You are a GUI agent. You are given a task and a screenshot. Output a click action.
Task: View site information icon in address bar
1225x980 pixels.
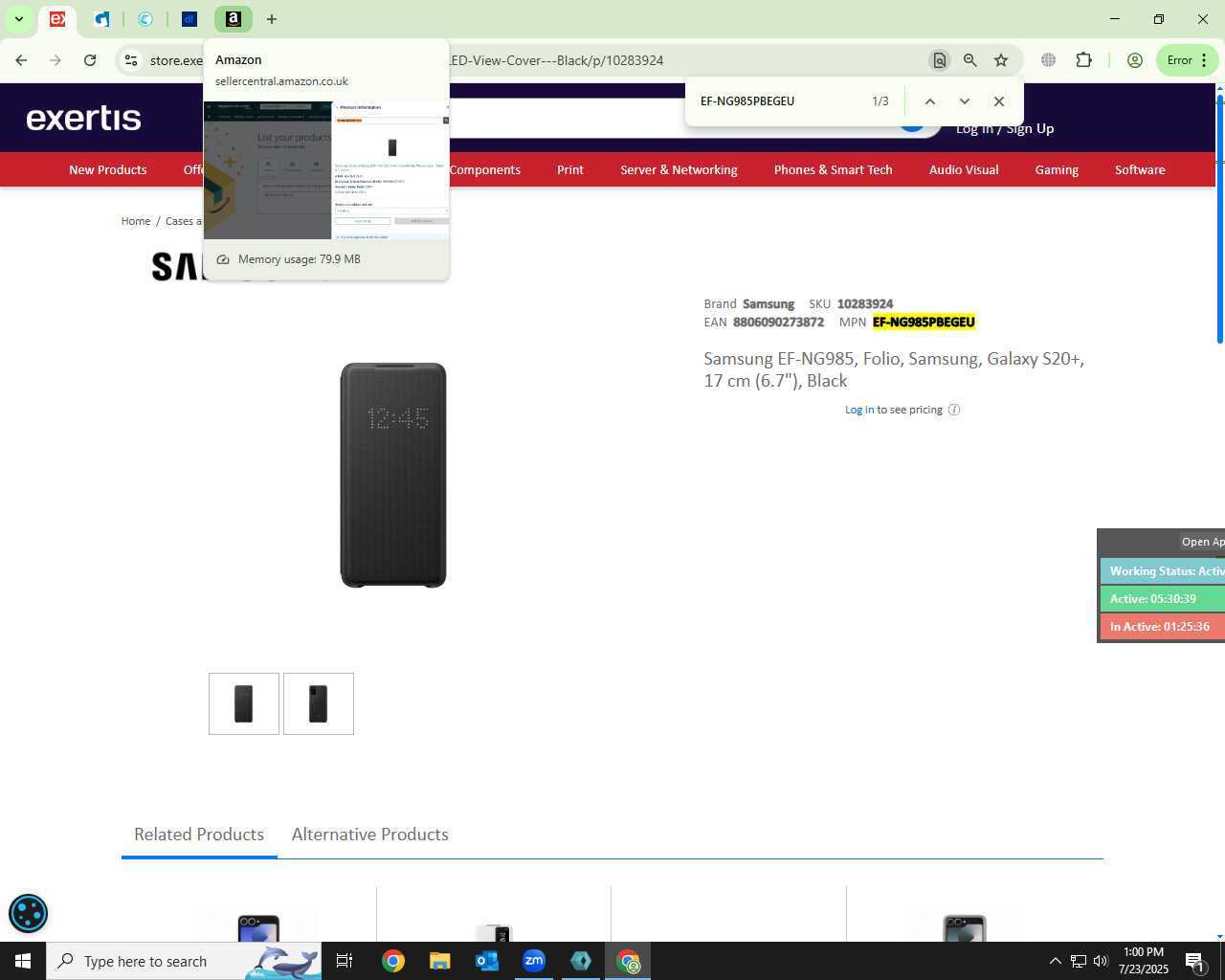click(x=131, y=60)
